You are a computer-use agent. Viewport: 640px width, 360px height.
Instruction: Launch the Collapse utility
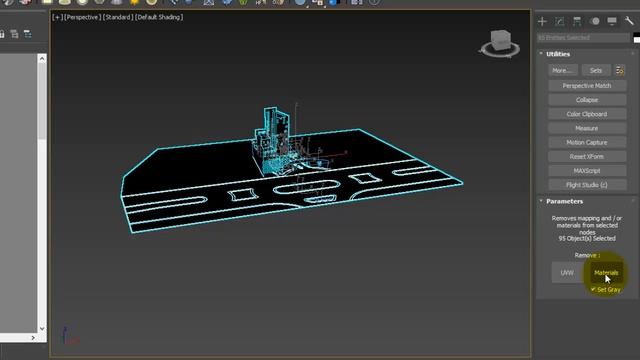[x=587, y=100]
